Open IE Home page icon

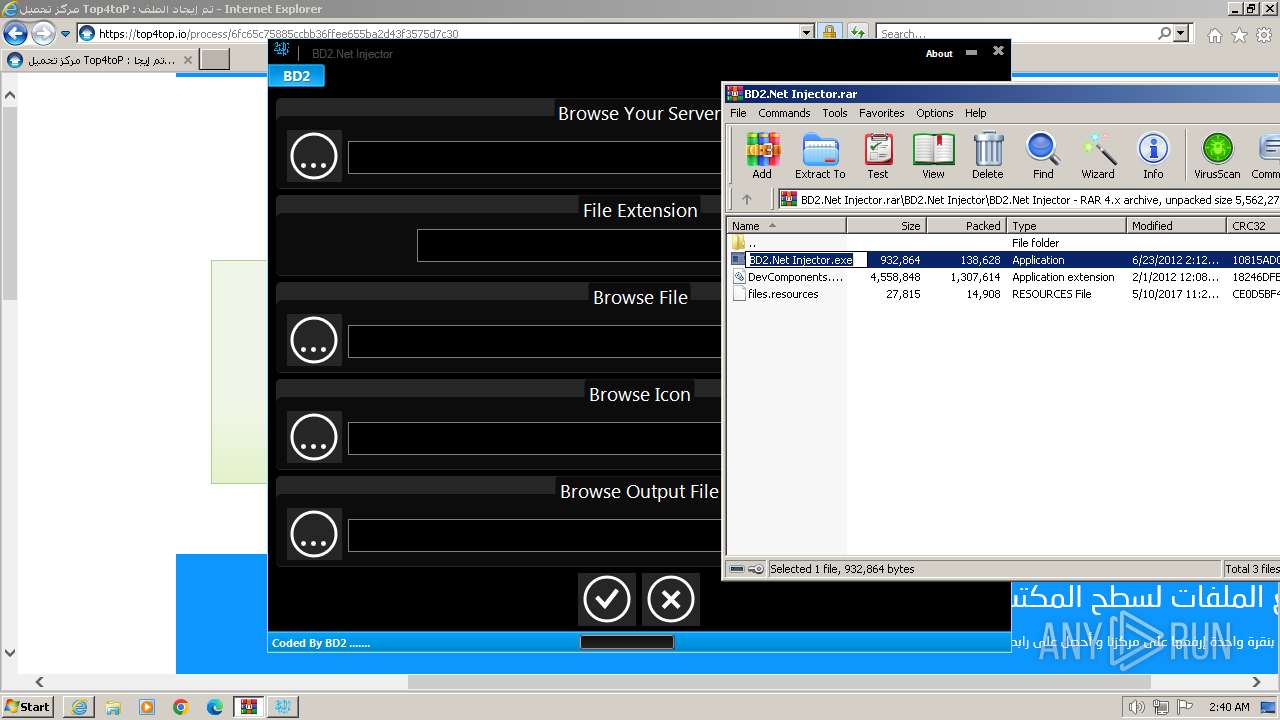(x=1214, y=35)
